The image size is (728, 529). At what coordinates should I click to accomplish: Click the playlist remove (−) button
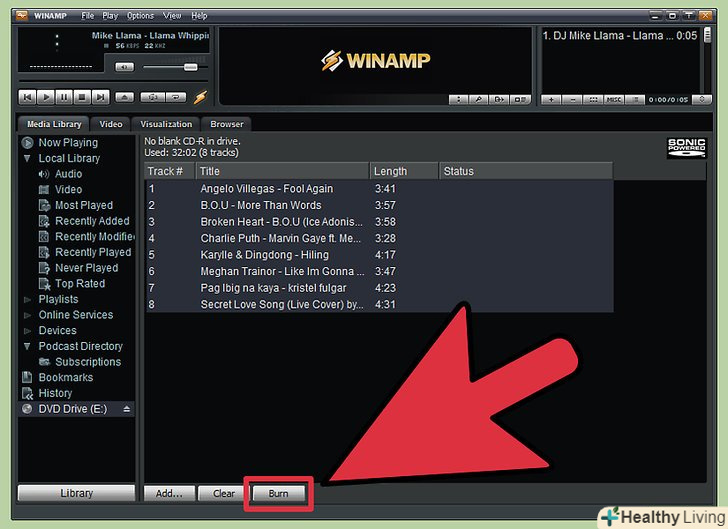(572, 99)
